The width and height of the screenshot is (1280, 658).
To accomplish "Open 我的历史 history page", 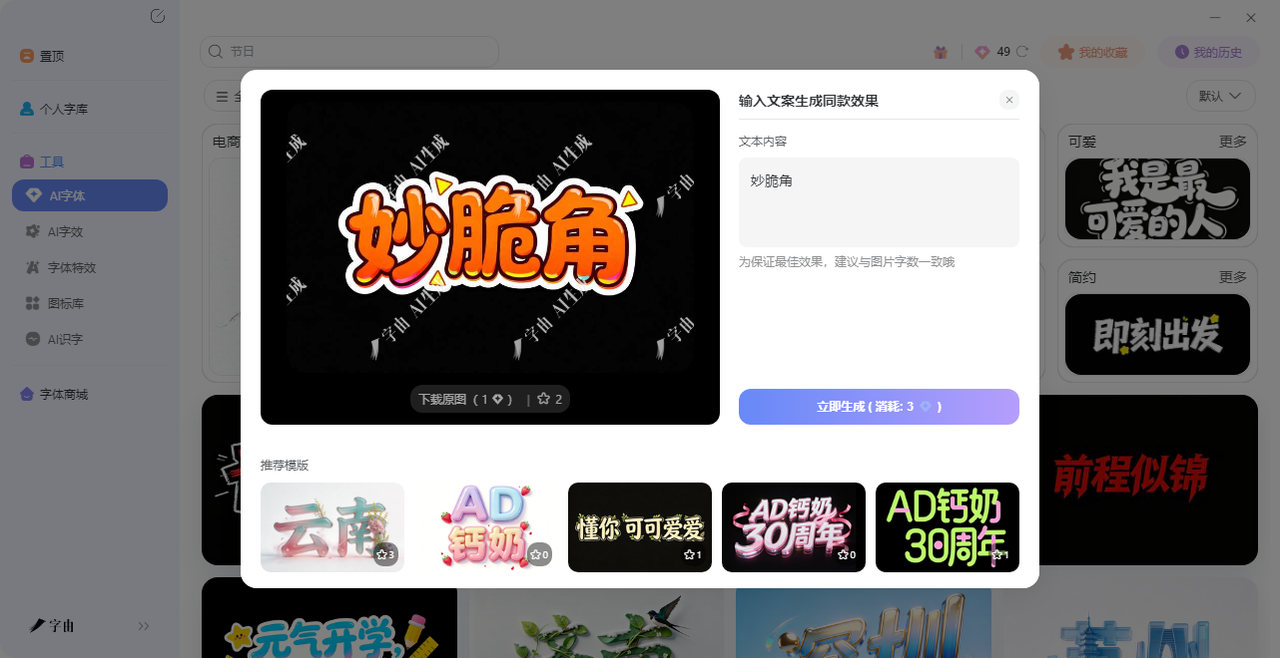I will tap(1208, 52).
